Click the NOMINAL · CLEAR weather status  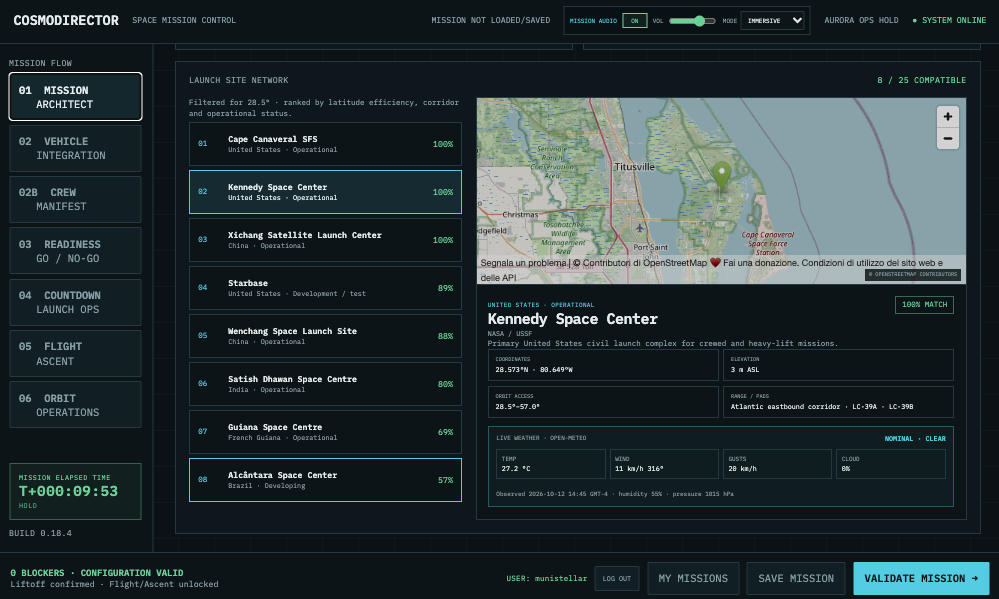915,438
